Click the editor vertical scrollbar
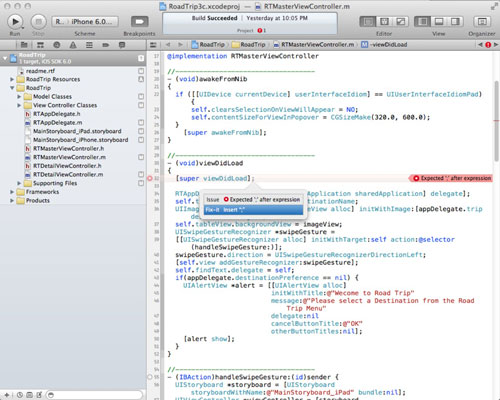Viewport: 500px width, 400px height. (496, 122)
